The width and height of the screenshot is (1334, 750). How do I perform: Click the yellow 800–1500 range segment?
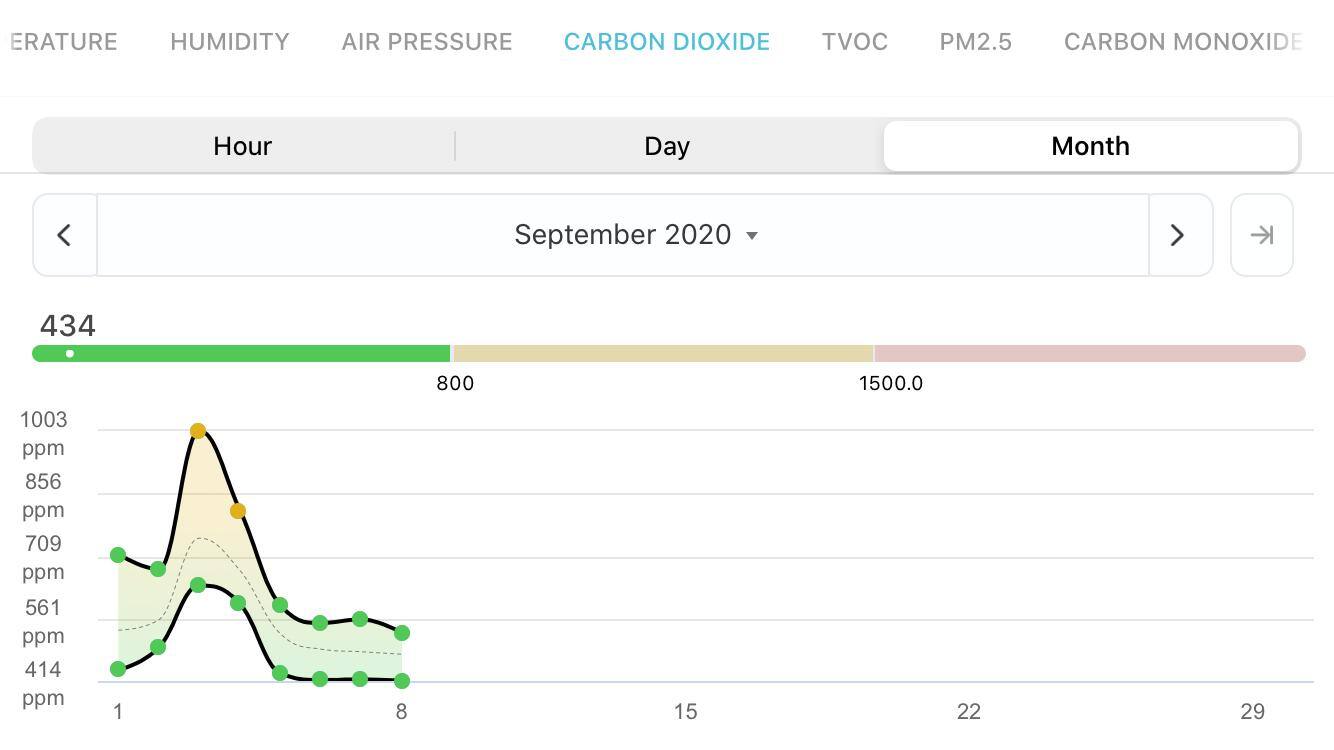(662, 353)
